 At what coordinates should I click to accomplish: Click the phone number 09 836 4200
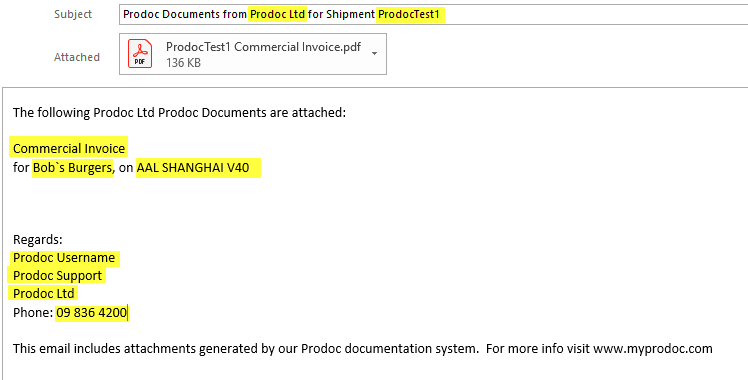coord(92,313)
